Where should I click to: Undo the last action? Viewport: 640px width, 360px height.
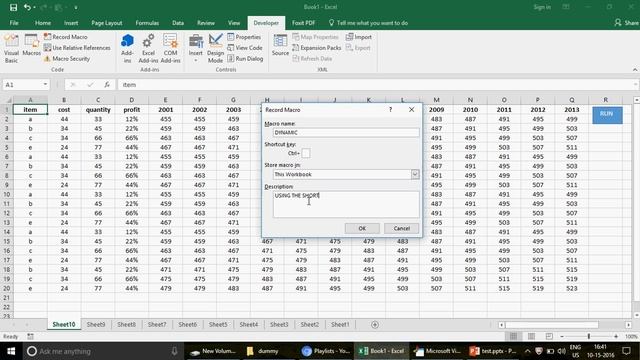click(x=27, y=7)
